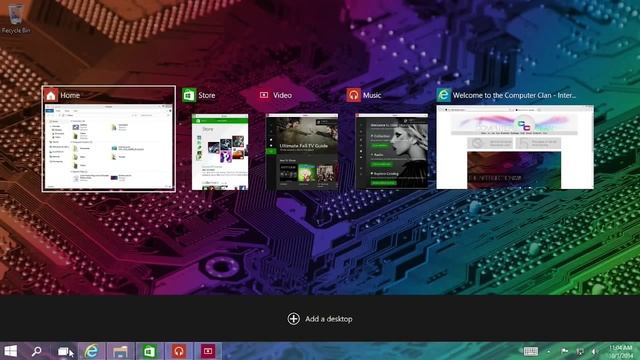Image resolution: width=640 pixels, height=360 pixels.
Task: Select the Music app window thumbnail
Action: click(x=392, y=151)
